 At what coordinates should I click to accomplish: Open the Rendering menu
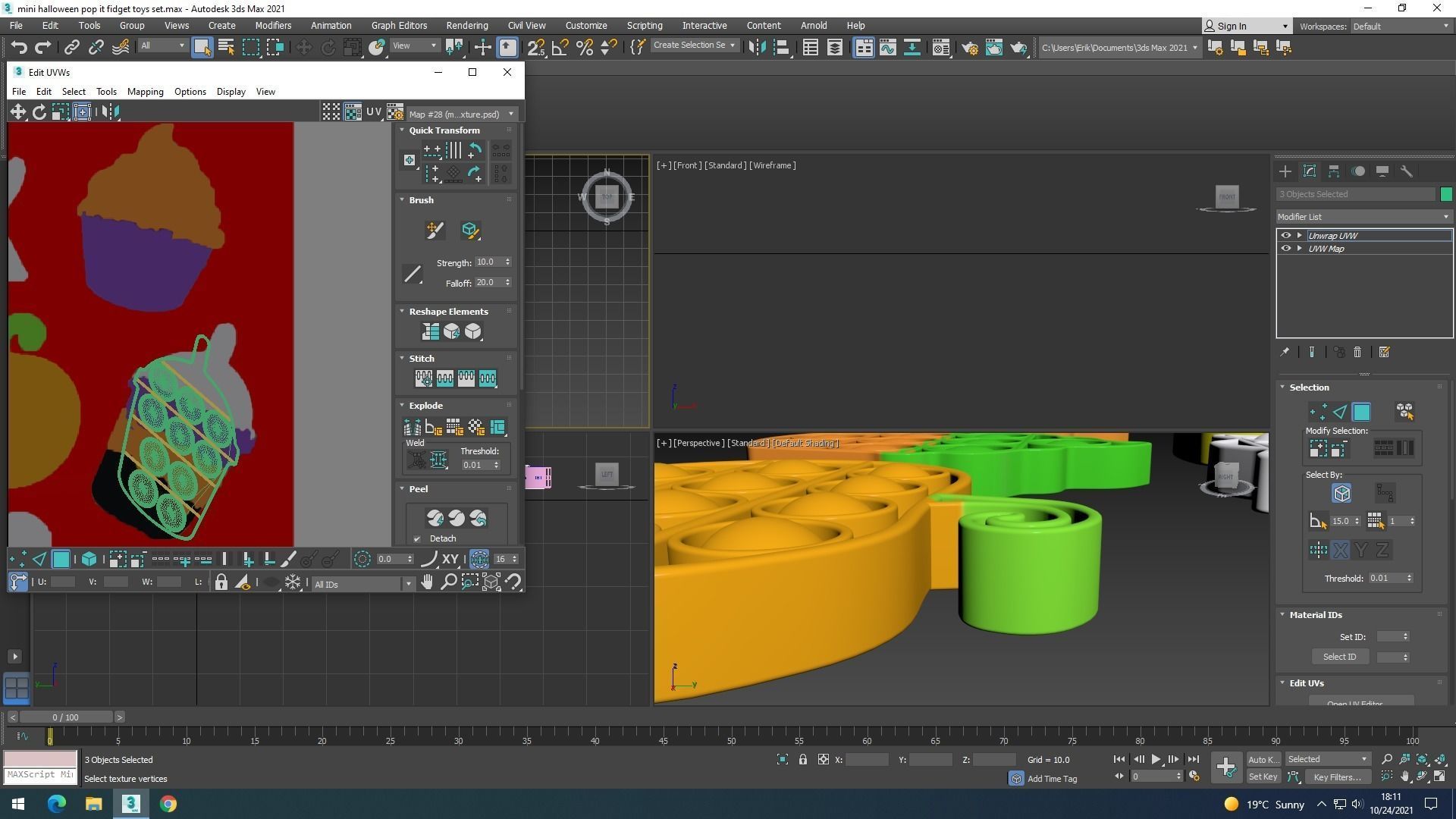point(466,26)
